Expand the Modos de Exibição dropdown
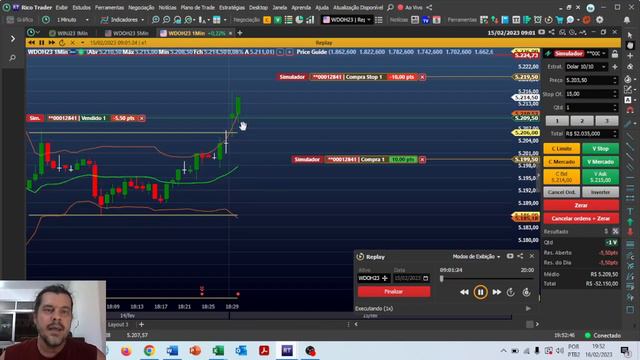640x360 pixels. tap(476, 256)
